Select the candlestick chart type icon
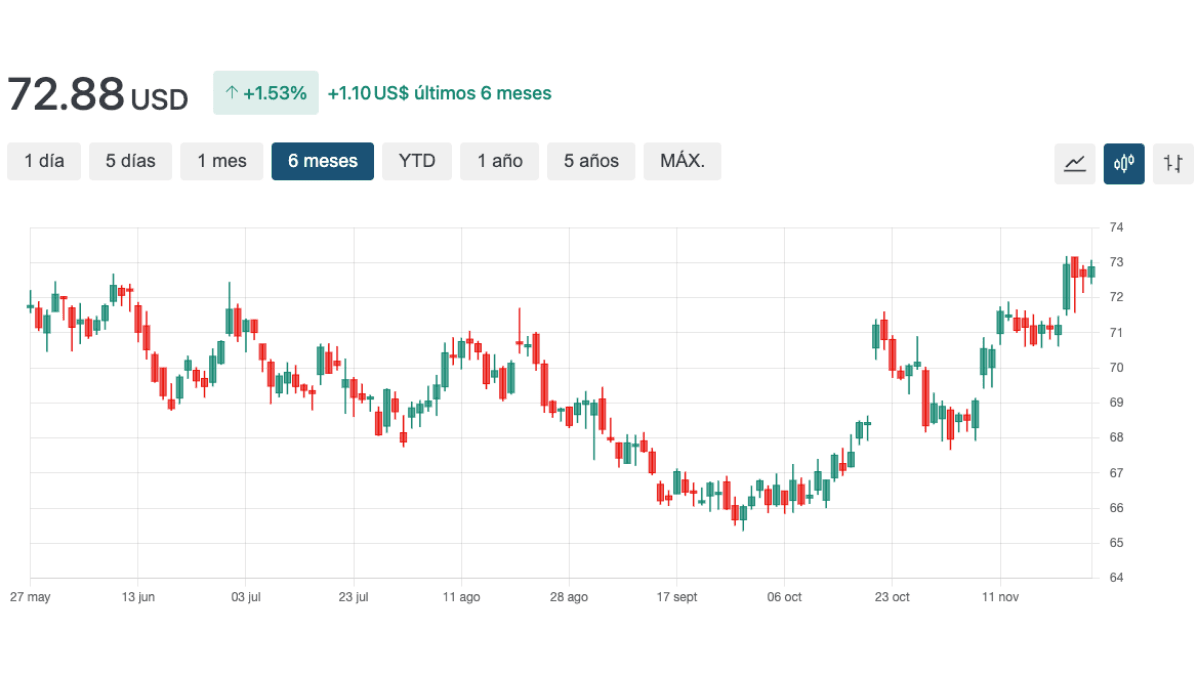 click(1124, 163)
